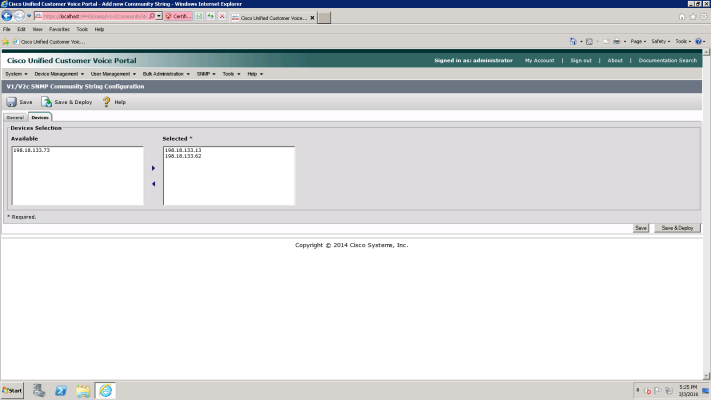Click the Sign out link
This screenshot has height=400, width=711.
[x=581, y=60]
